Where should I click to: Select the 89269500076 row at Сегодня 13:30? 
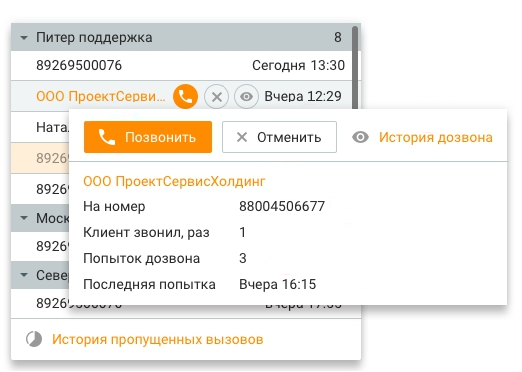pyautogui.click(x=182, y=65)
